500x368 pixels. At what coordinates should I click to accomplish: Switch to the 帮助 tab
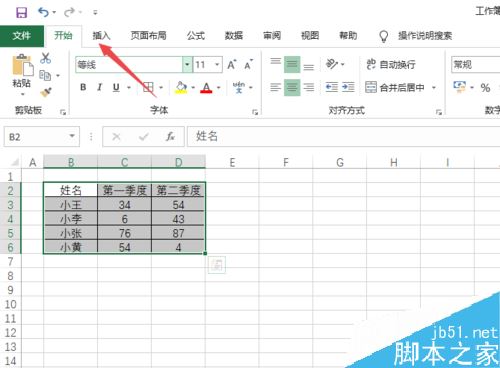pyautogui.click(x=348, y=36)
